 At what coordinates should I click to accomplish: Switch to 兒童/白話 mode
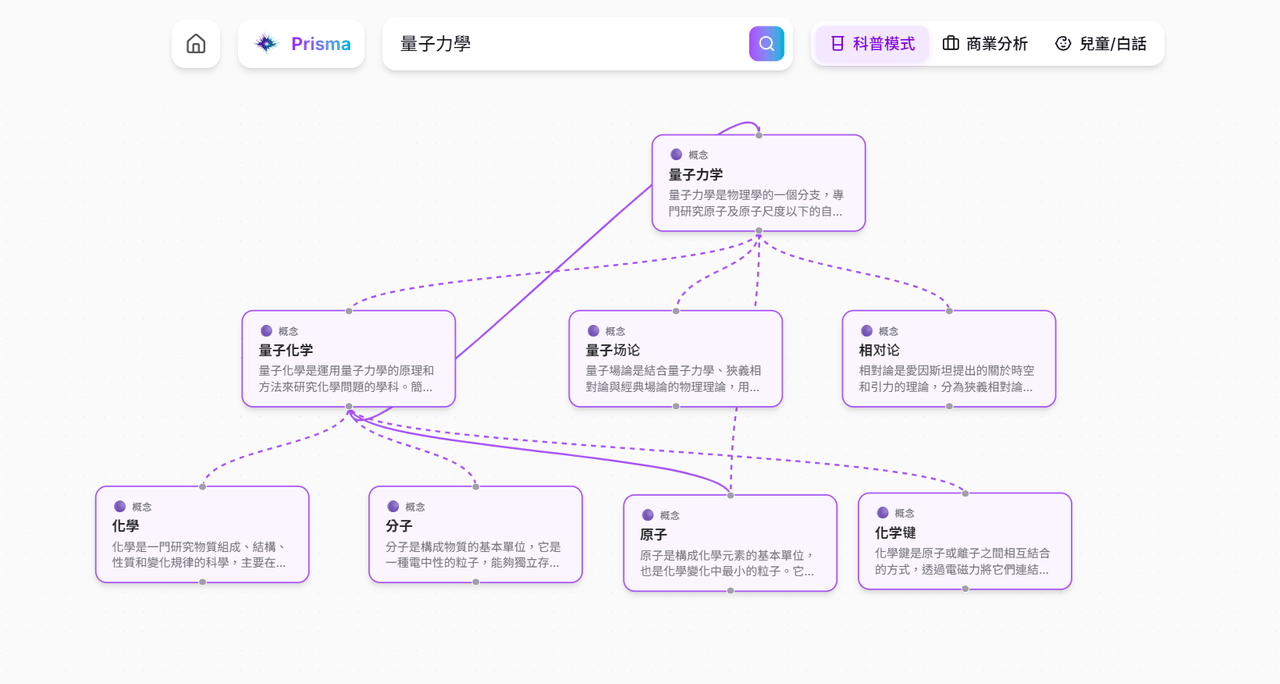(1100, 44)
